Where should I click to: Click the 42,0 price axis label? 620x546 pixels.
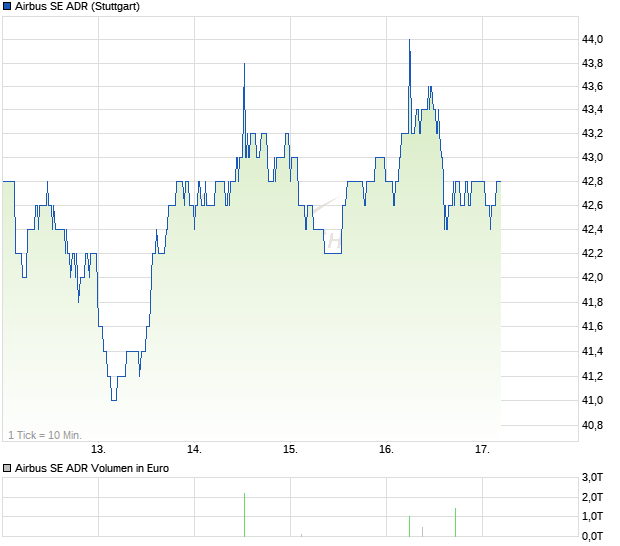coord(592,278)
